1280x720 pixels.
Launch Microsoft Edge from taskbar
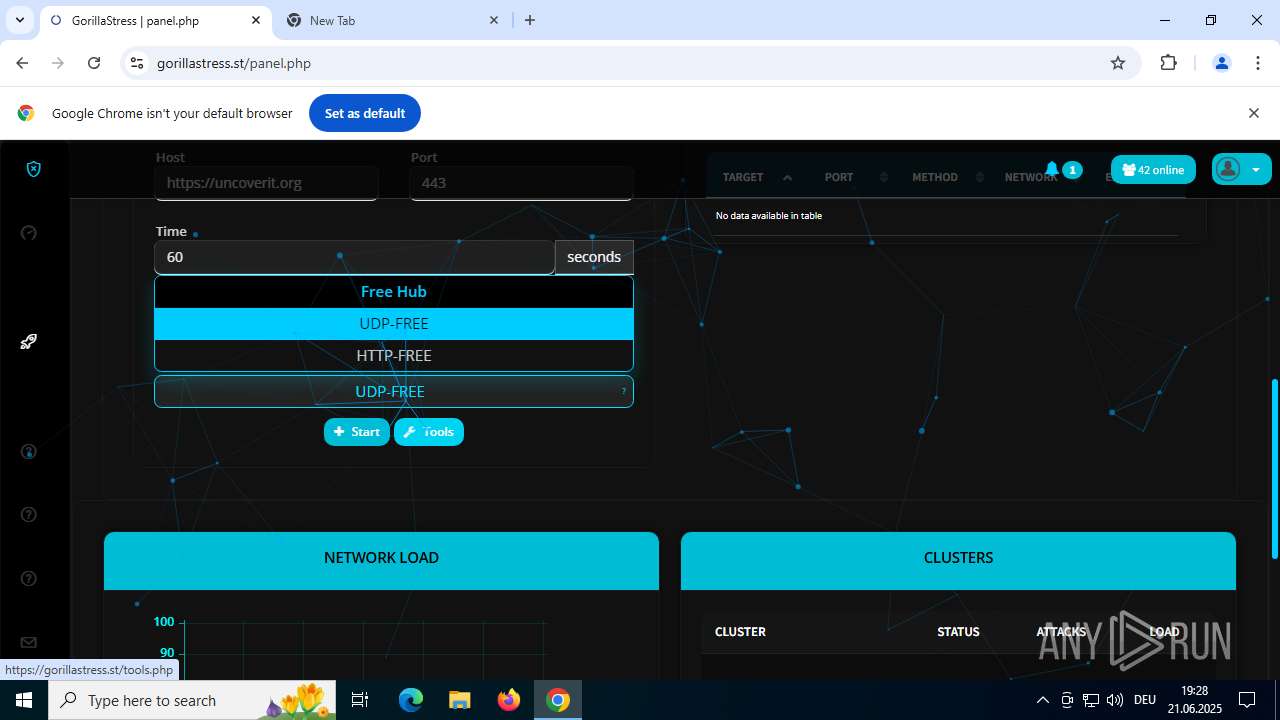click(411, 700)
